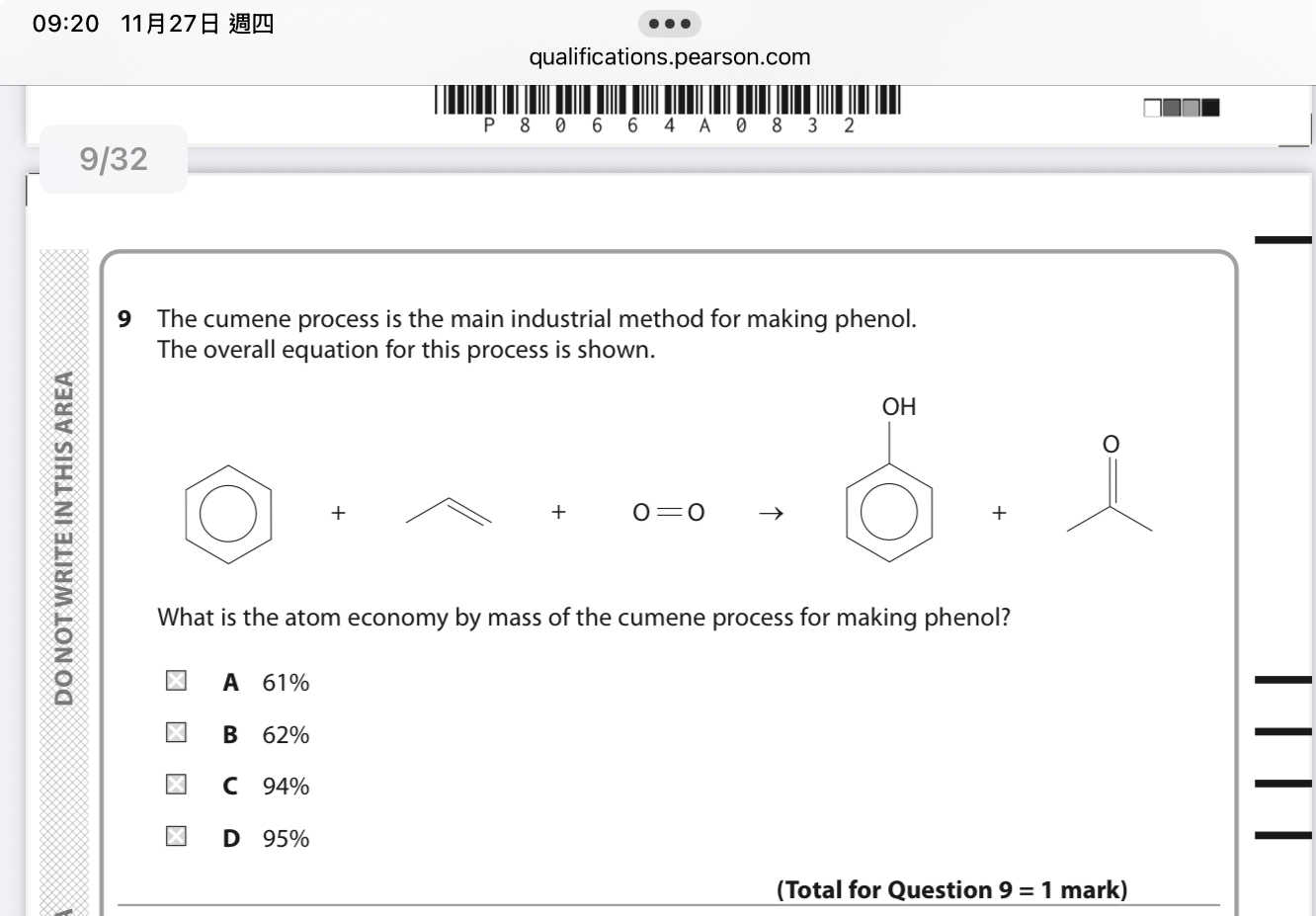
Task: Select answer checkbox B 62%
Action: (x=176, y=733)
